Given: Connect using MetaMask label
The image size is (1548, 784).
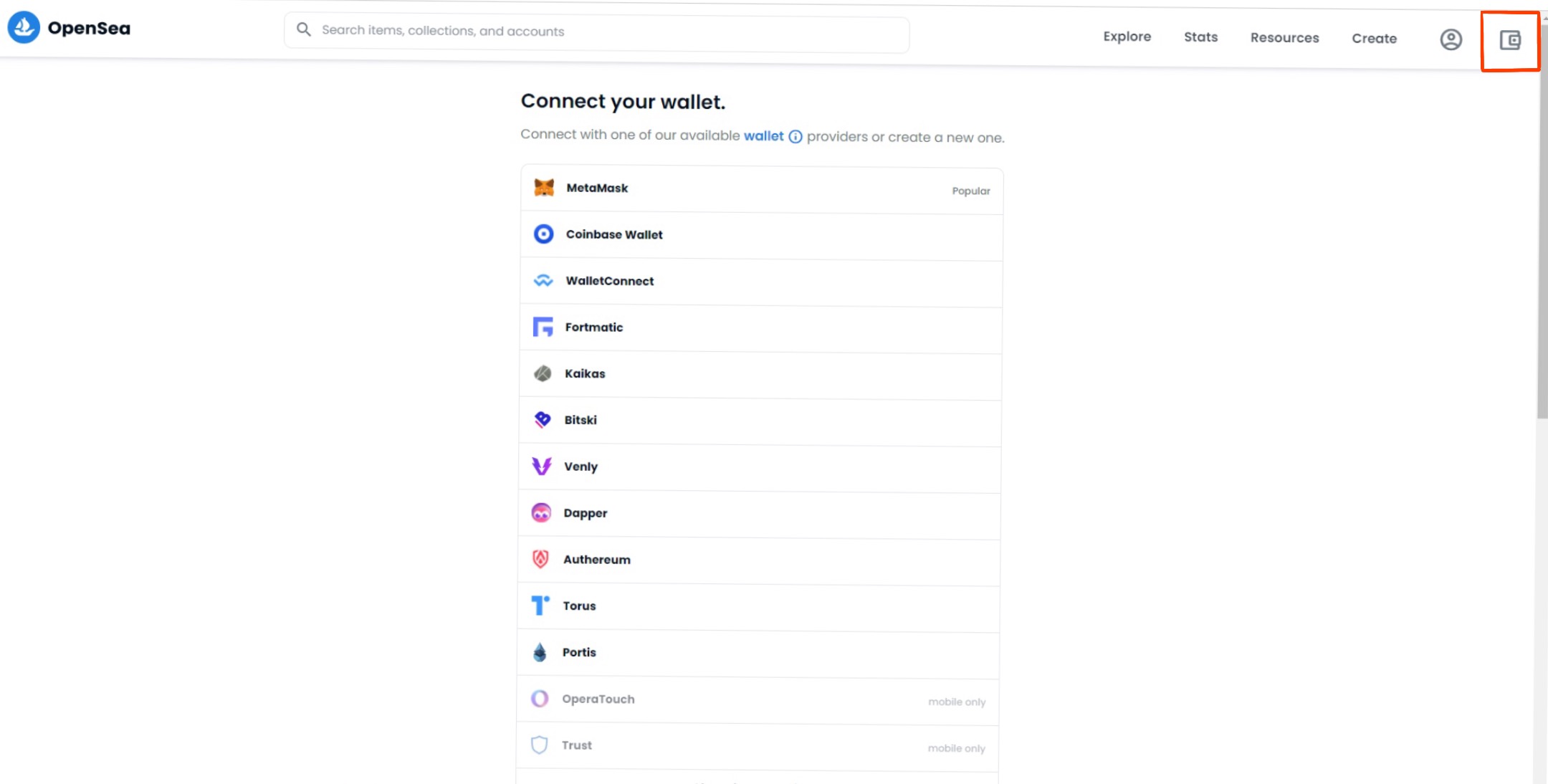Looking at the screenshot, I should click(x=597, y=188).
